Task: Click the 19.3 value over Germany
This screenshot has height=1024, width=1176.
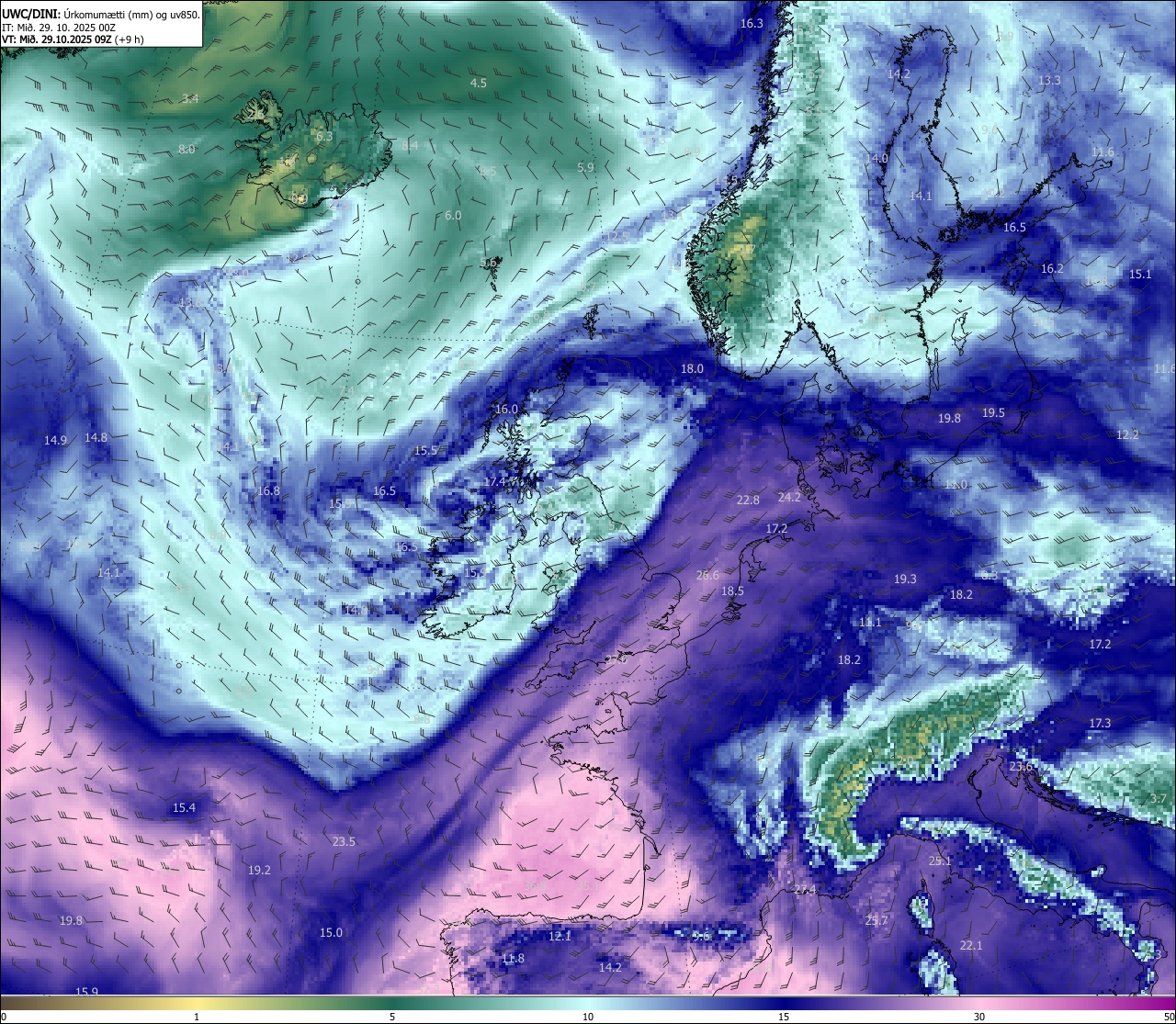Action: pos(905,579)
